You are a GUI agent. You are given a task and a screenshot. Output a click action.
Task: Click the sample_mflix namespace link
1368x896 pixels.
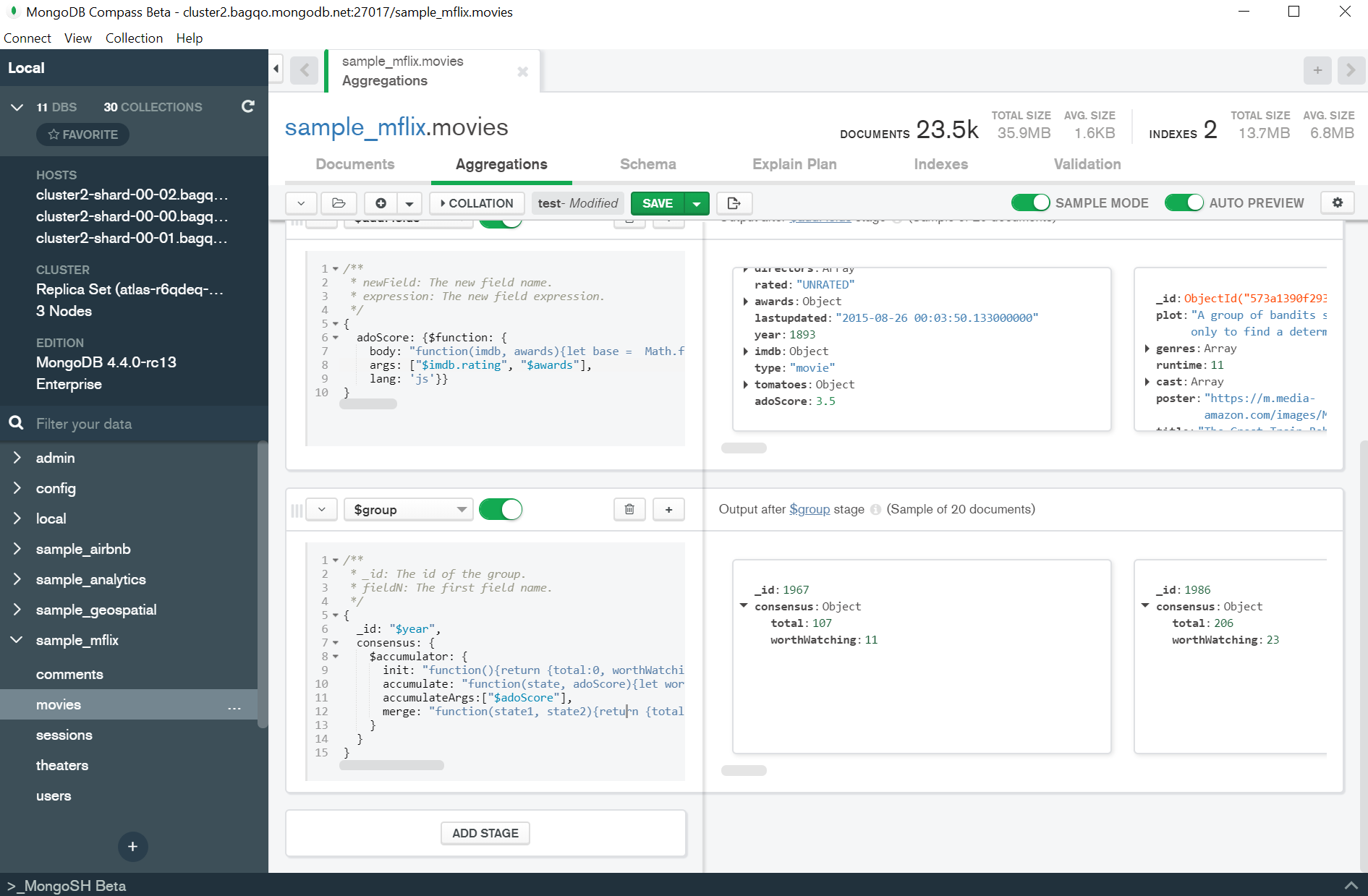click(355, 127)
